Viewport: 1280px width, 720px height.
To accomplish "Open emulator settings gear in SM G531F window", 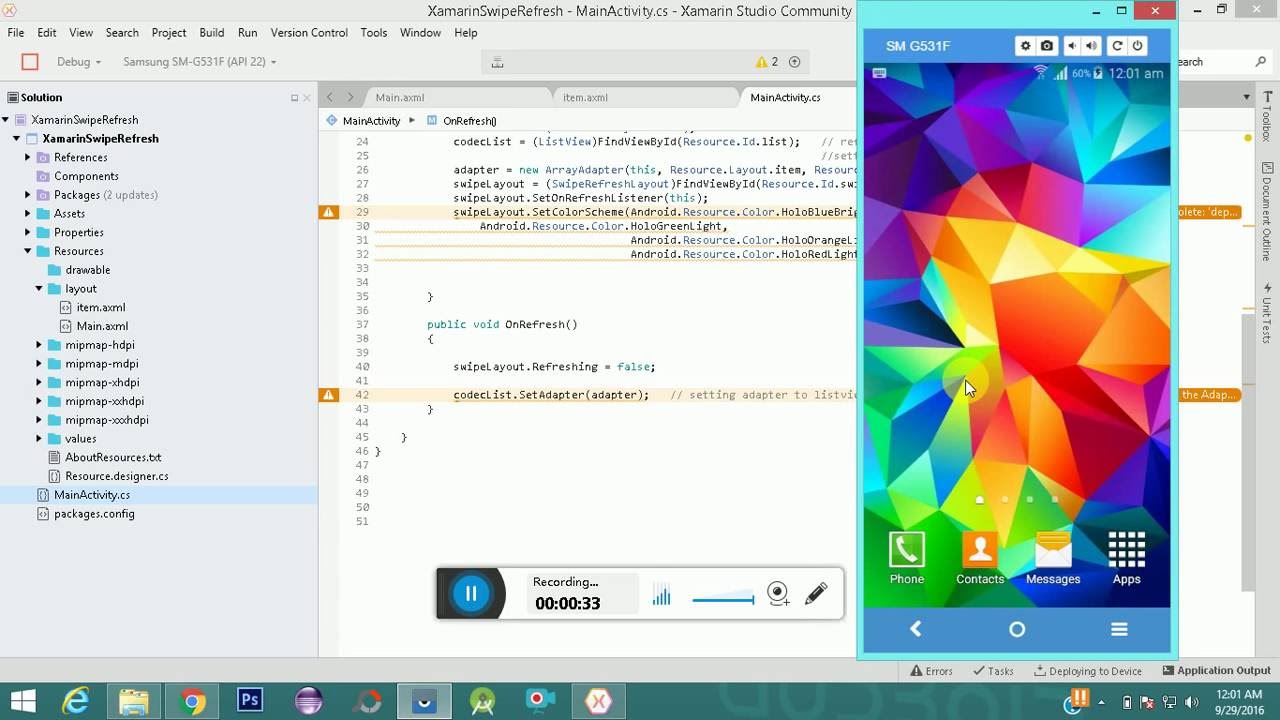I will point(1025,46).
